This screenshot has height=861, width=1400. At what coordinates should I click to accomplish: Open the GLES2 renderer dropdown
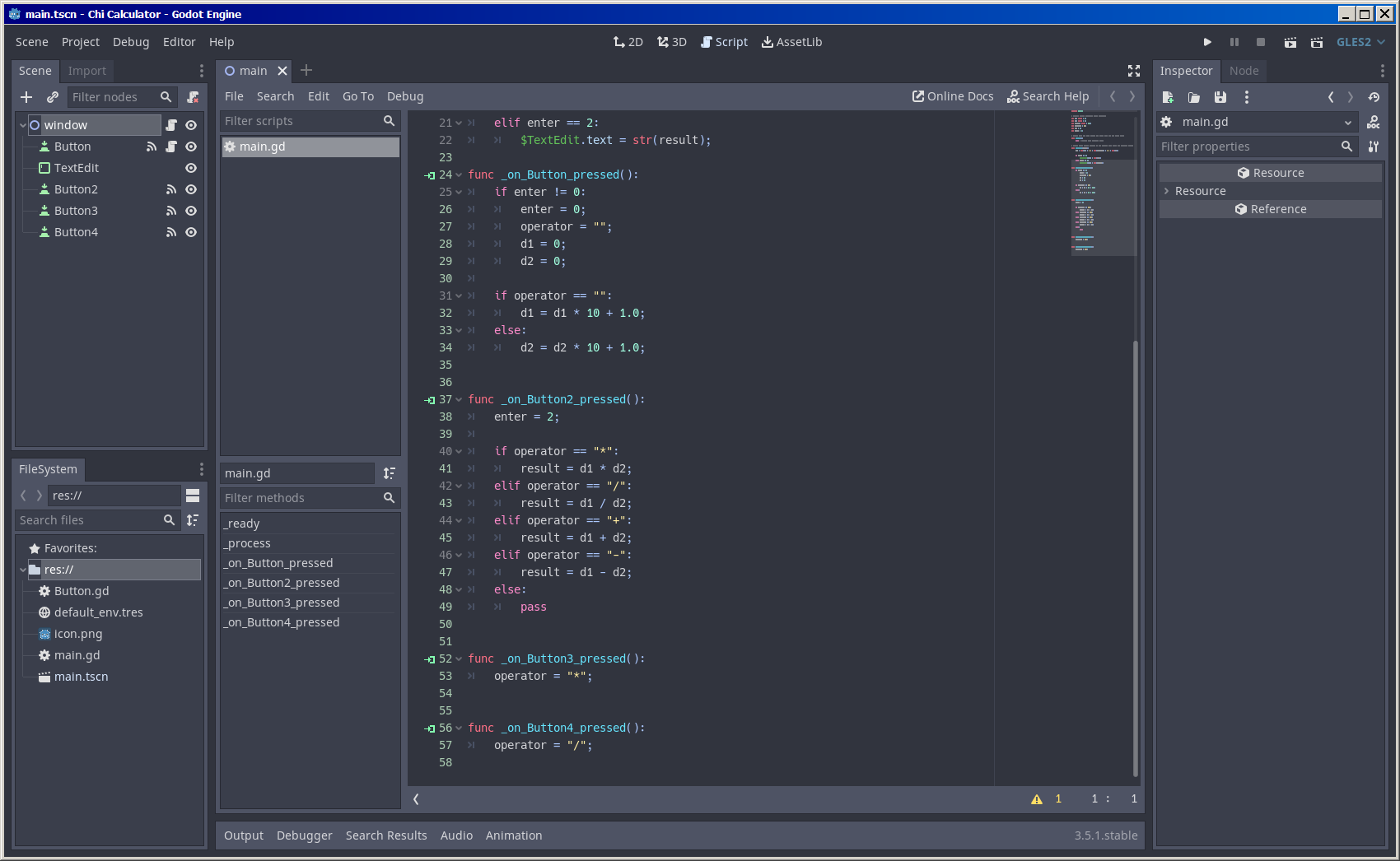(x=1360, y=42)
